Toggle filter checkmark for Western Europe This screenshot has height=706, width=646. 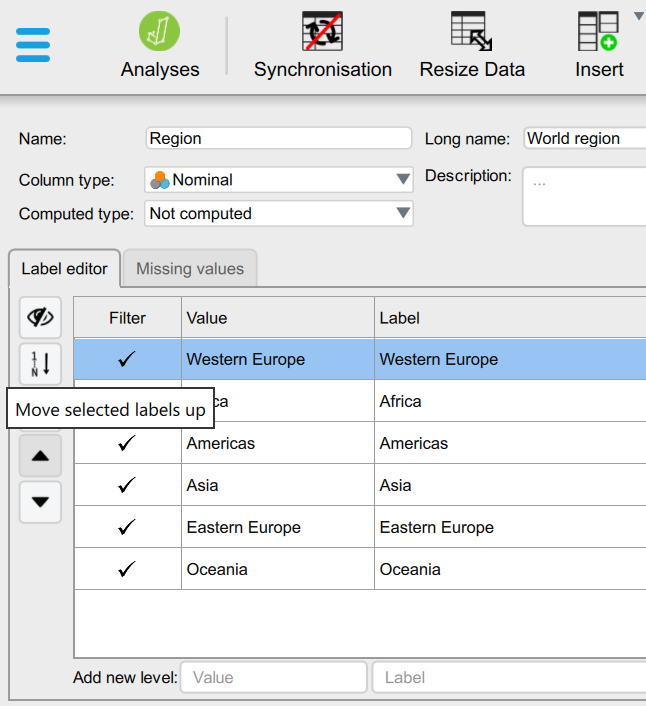[127, 360]
